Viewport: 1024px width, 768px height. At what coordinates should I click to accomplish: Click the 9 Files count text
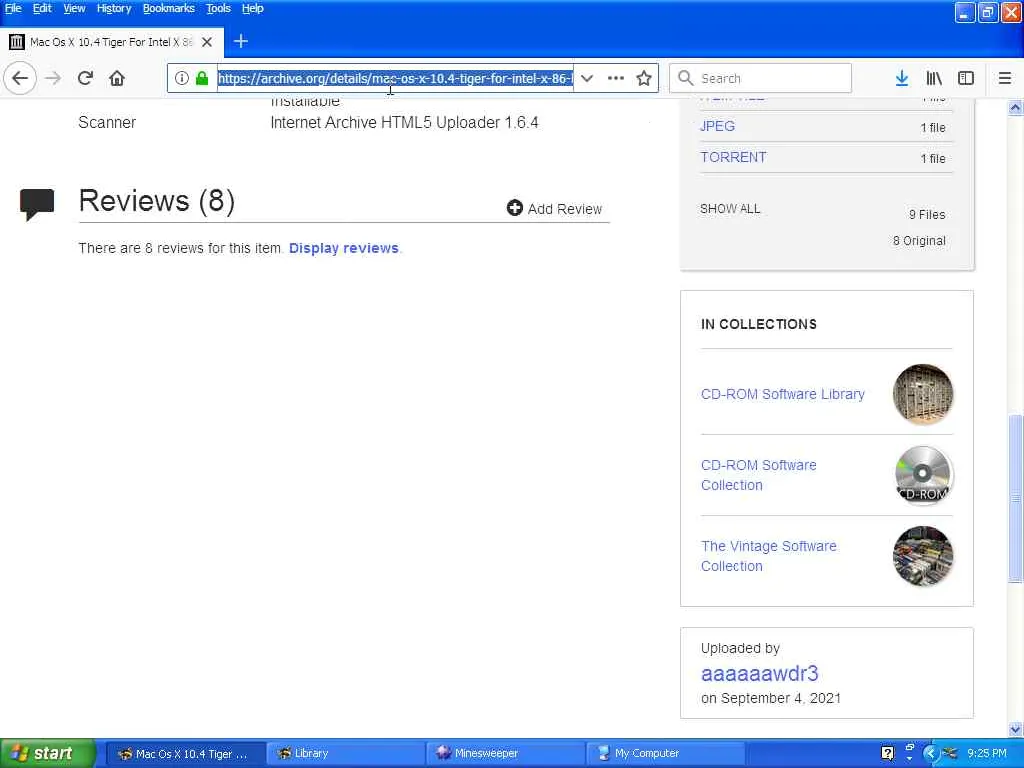click(x=927, y=214)
